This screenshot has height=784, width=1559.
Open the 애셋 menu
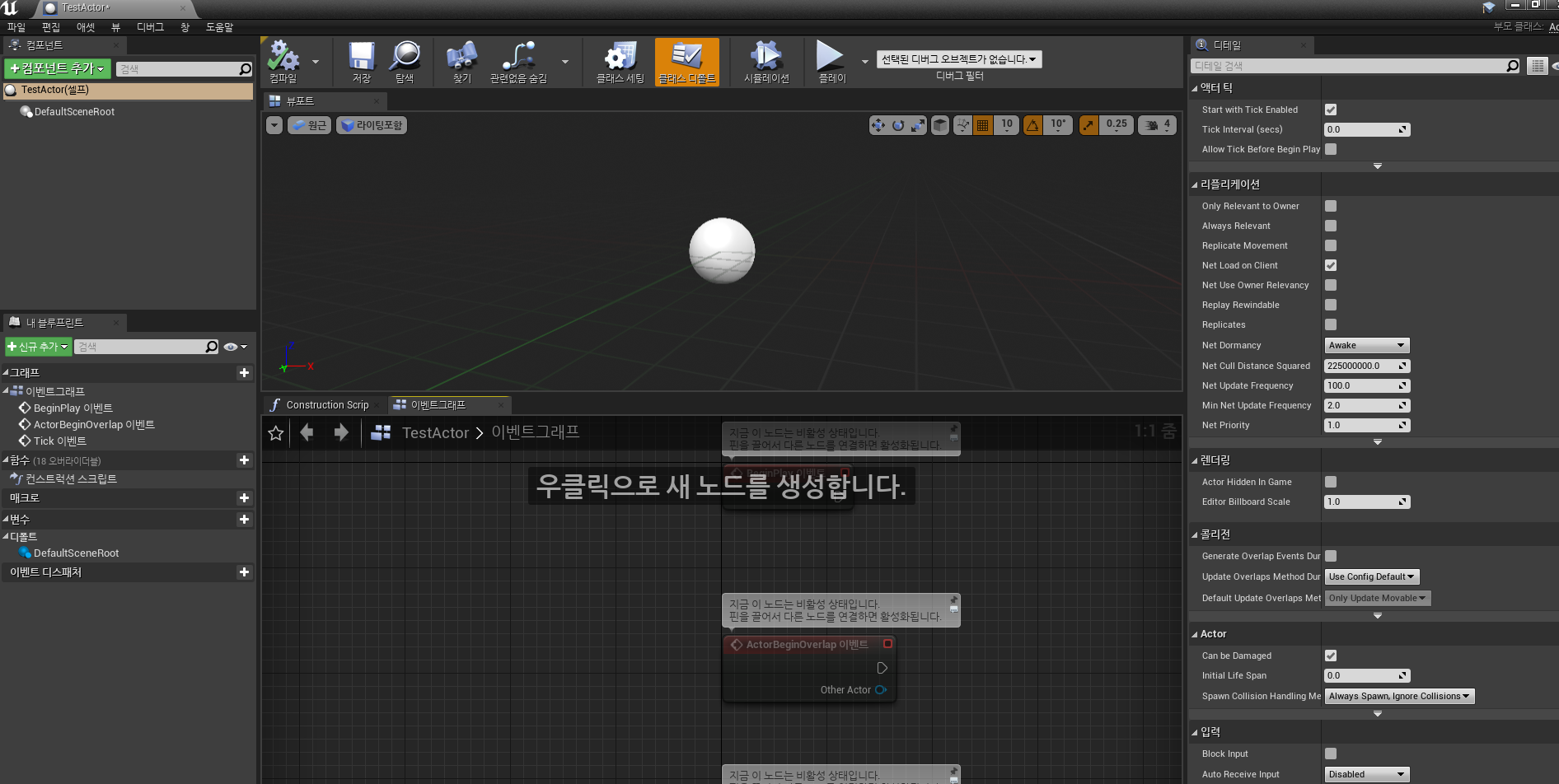click(x=86, y=27)
